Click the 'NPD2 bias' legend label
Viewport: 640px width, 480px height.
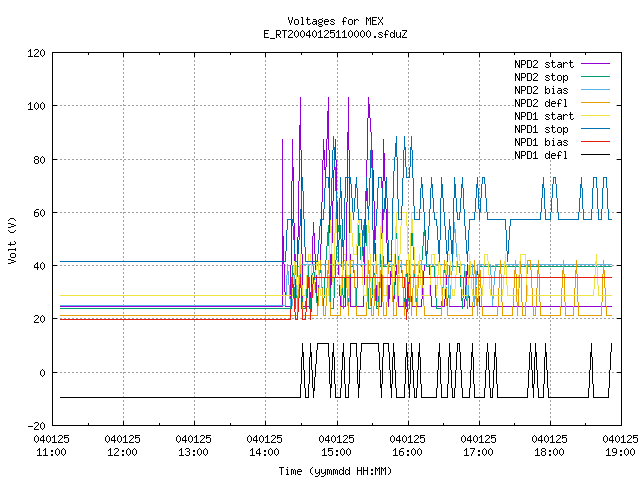541,90
